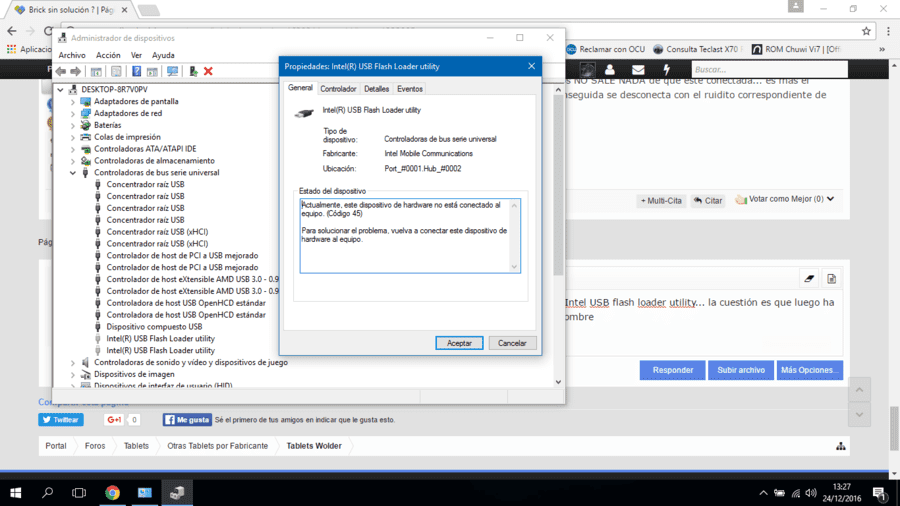Click Más Opciones button
Viewport: 900px width, 506px height.
[810, 370]
